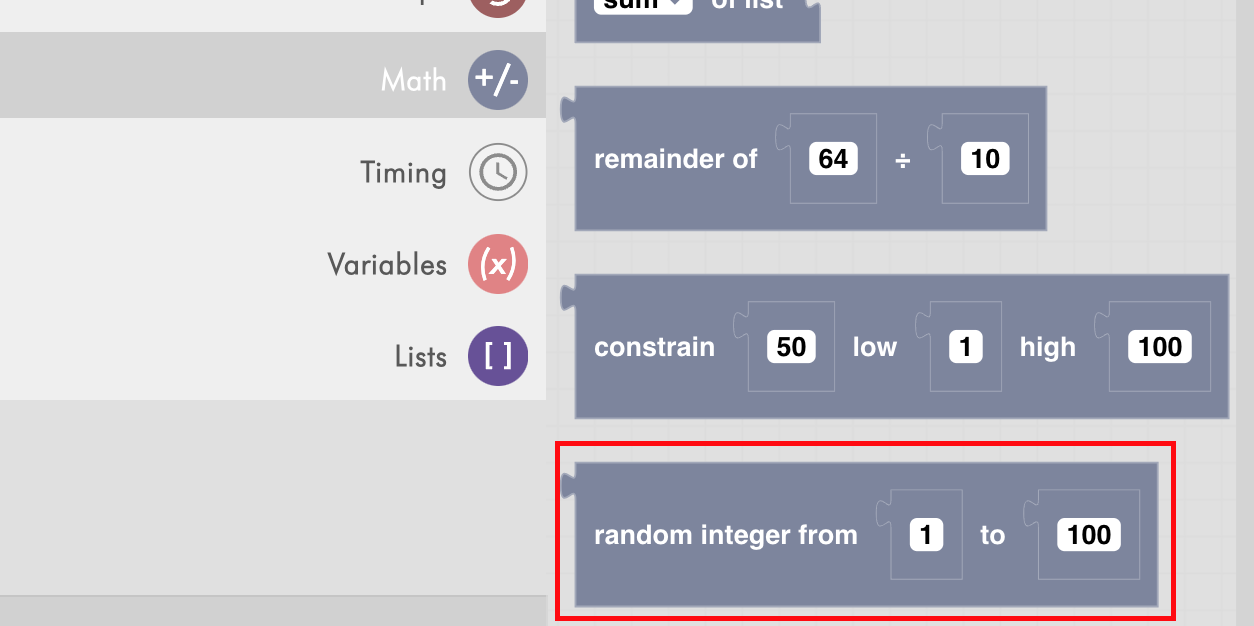Click the constrain low value 1
Image resolution: width=1254 pixels, height=626 pixels.
pos(965,347)
